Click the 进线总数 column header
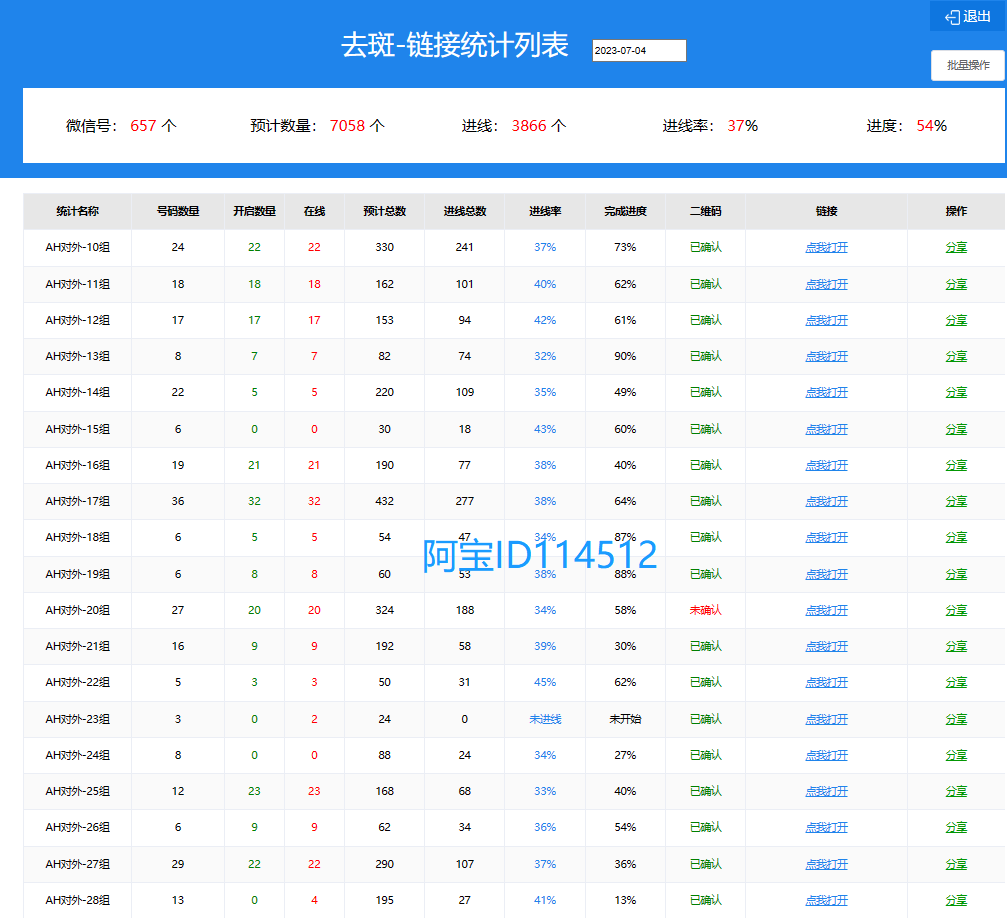1007x918 pixels. (465, 211)
